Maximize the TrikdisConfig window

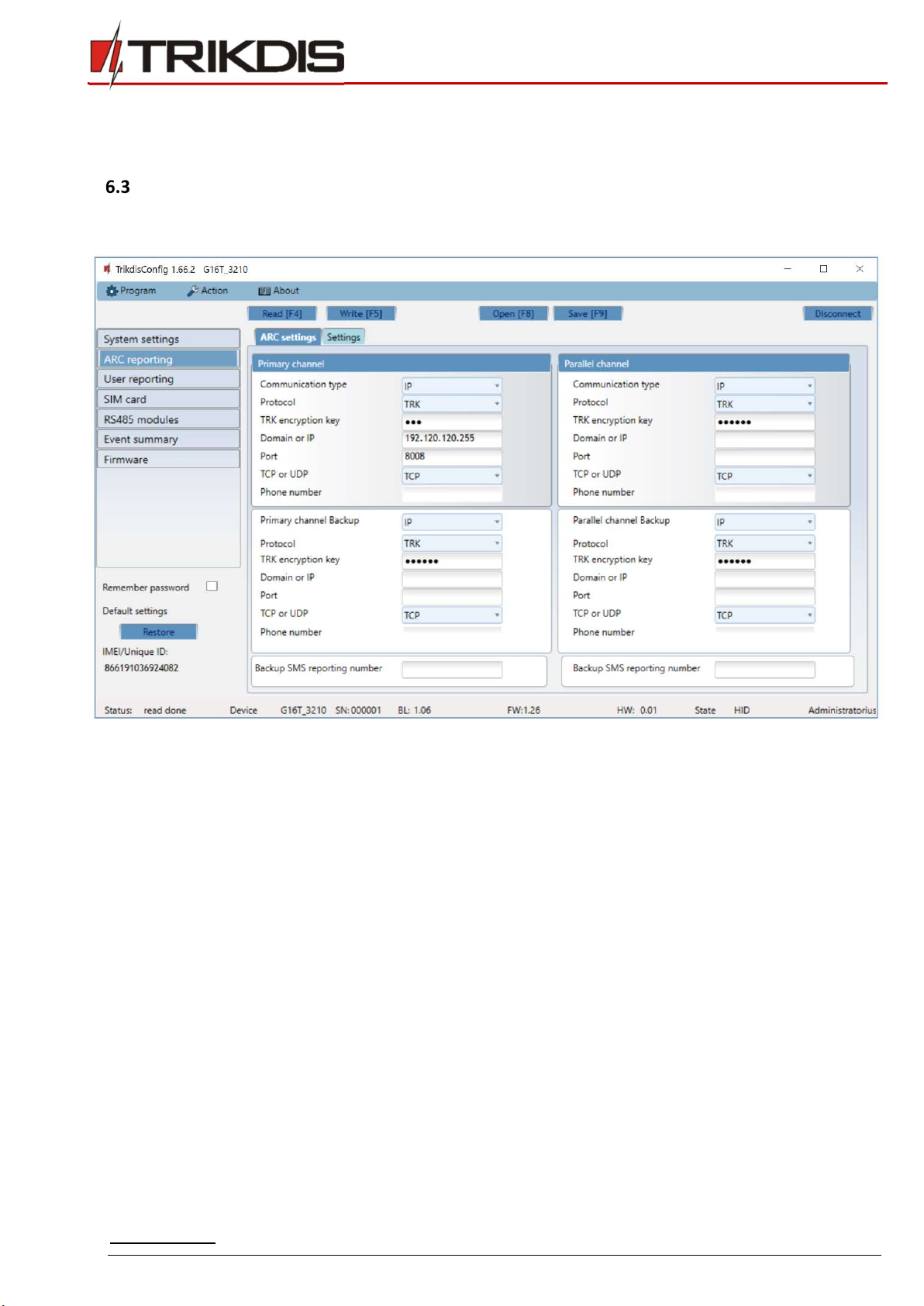[823, 269]
